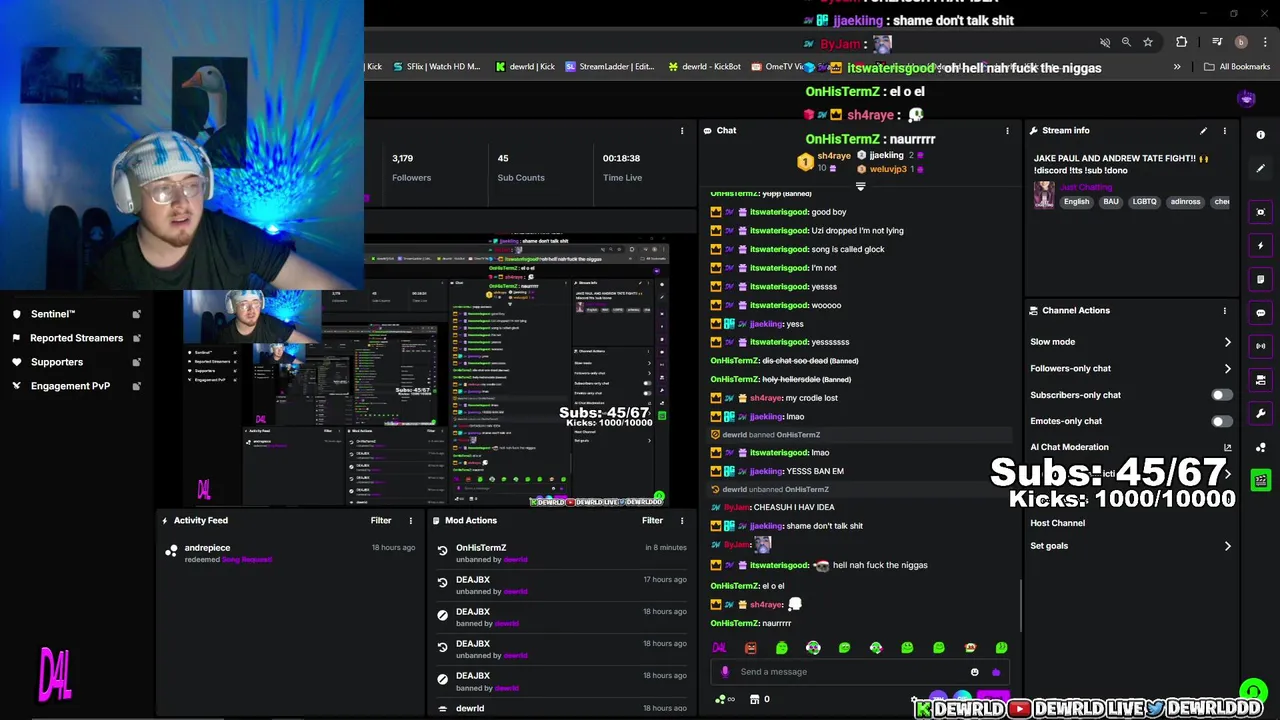1280x720 pixels.
Task: Click Host Channel action
Action: pos(1057,523)
